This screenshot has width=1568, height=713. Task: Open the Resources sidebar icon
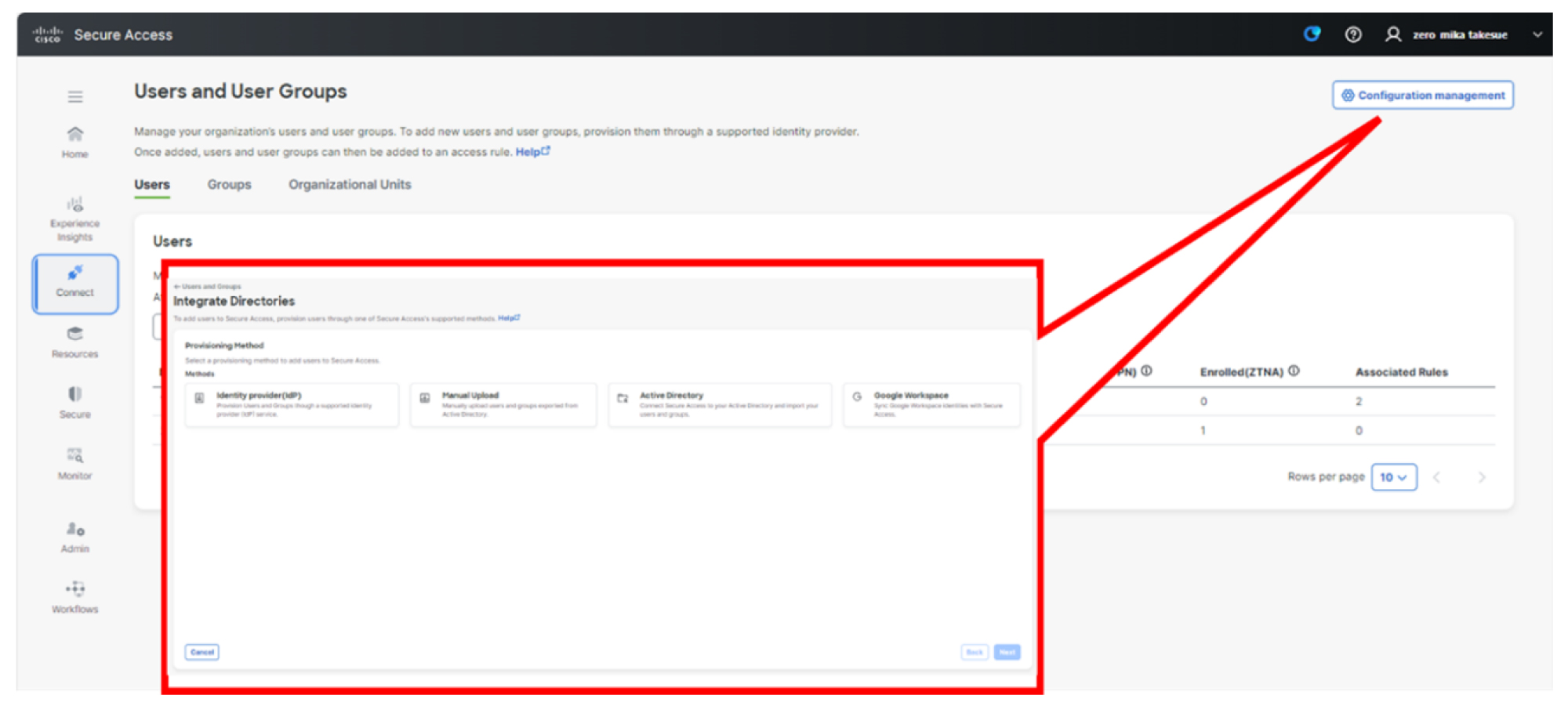[x=74, y=342]
